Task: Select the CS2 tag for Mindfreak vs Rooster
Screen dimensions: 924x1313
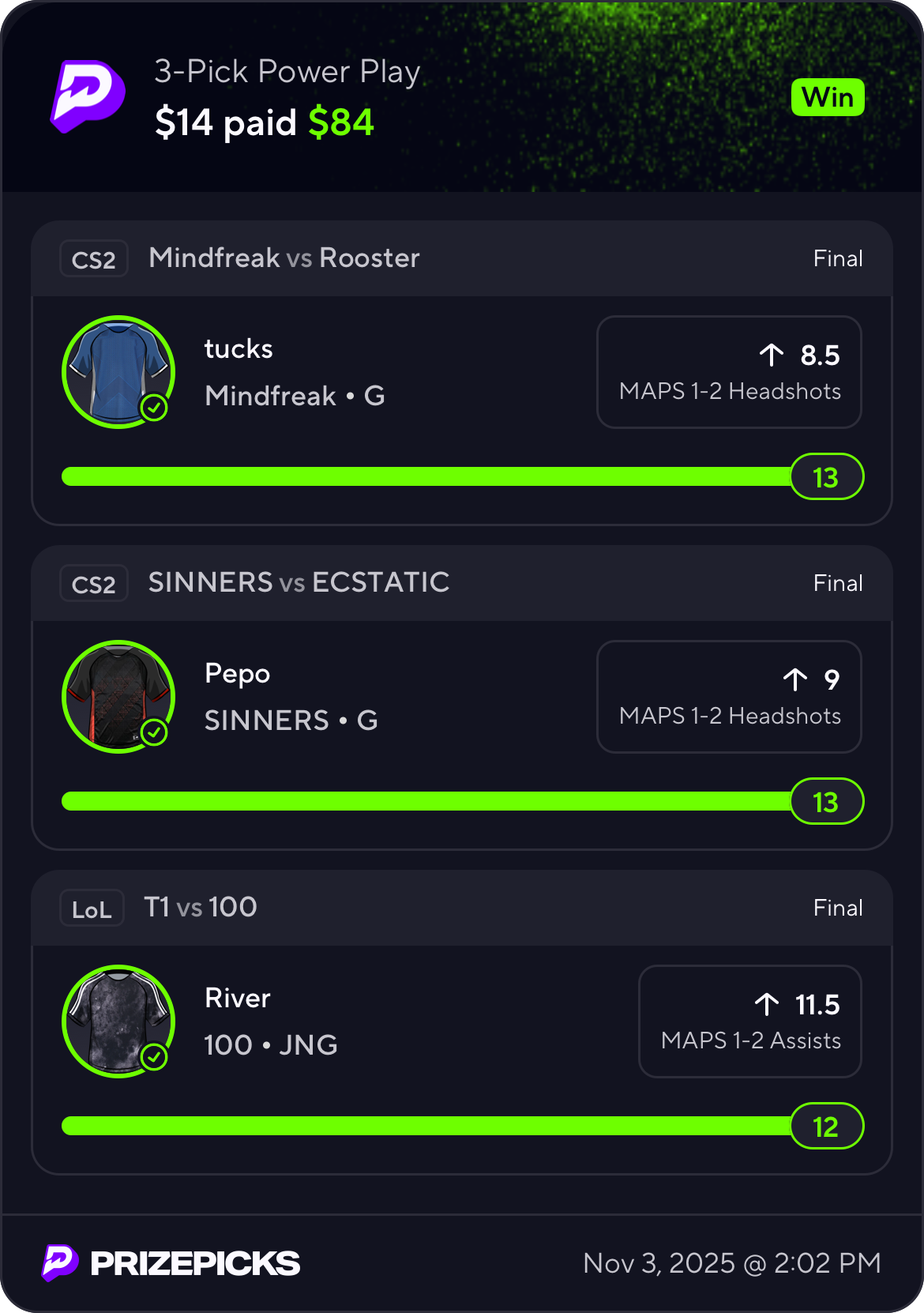Action: coord(94,259)
